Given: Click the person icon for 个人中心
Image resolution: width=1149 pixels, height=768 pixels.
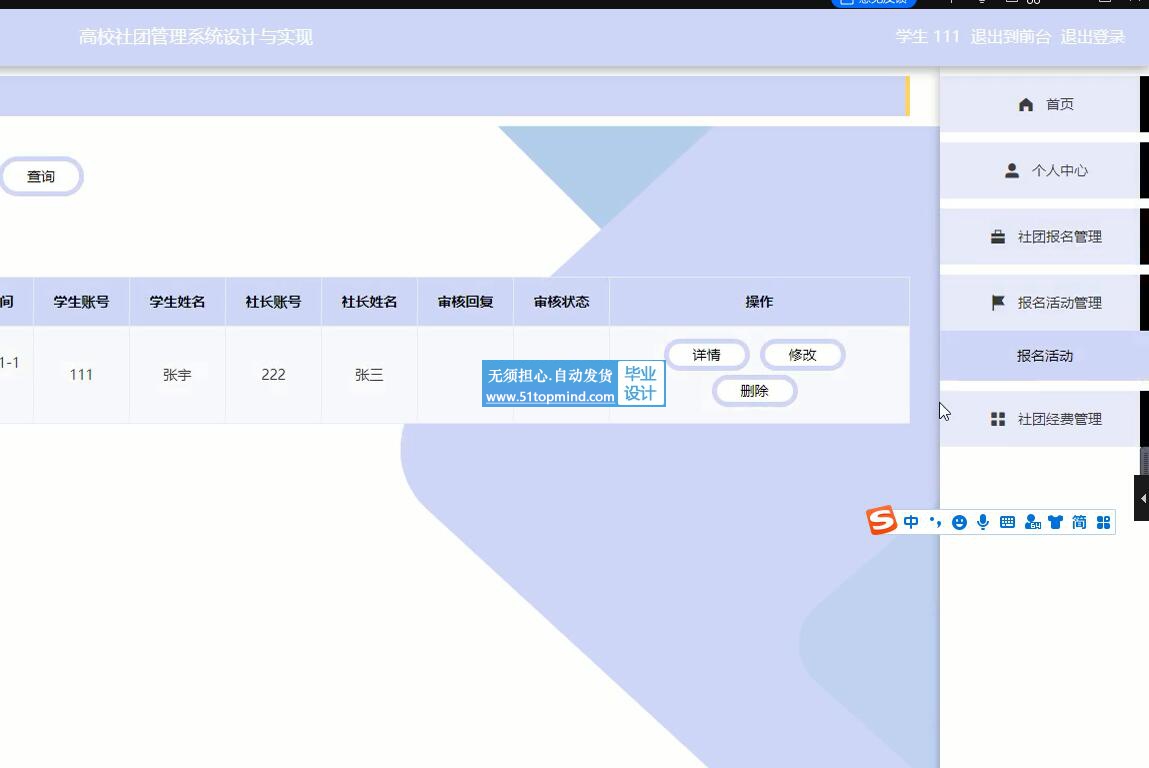Looking at the screenshot, I should [1011, 171].
